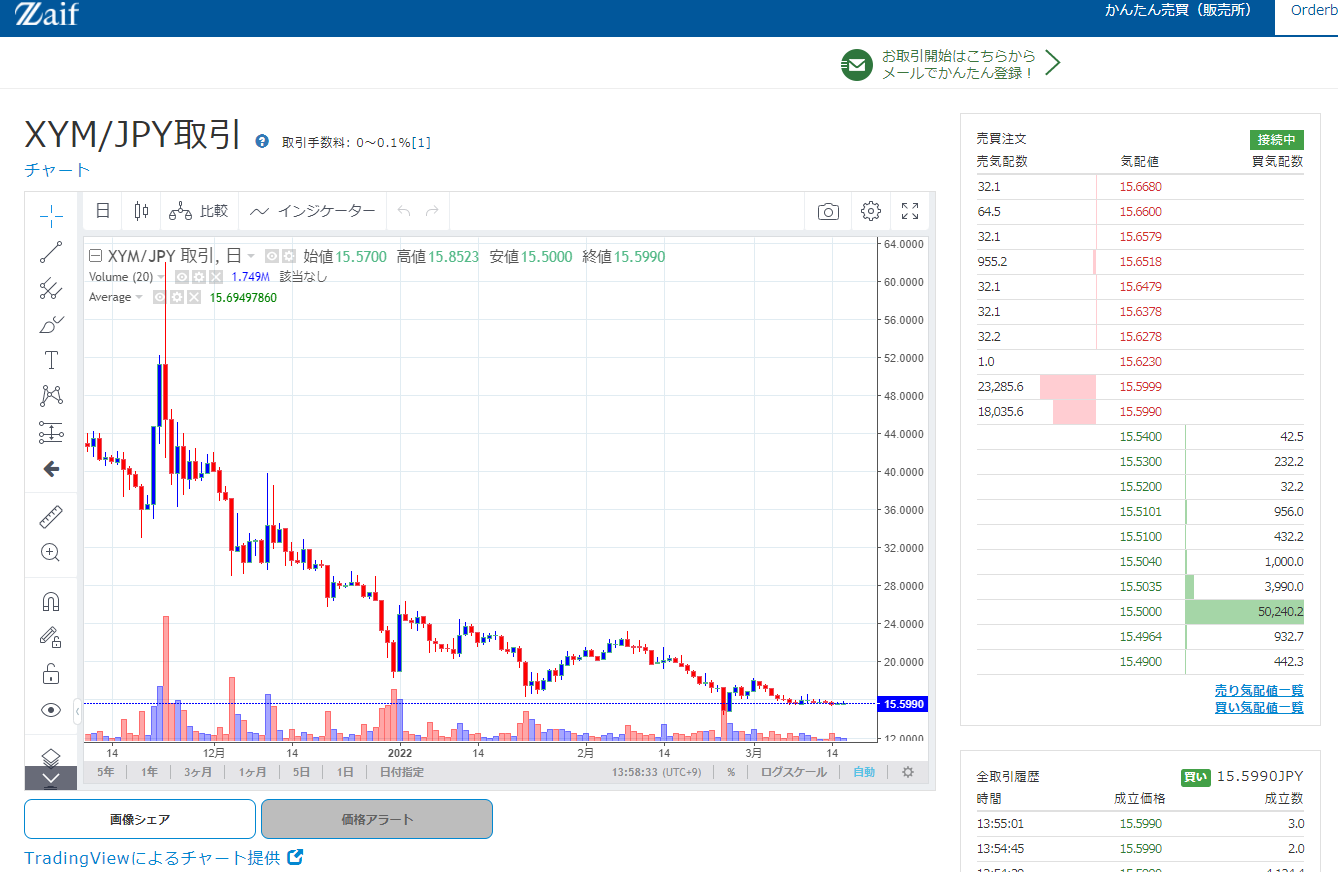Toggle lock all drawing tools

pyautogui.click(x=51, y=673)
